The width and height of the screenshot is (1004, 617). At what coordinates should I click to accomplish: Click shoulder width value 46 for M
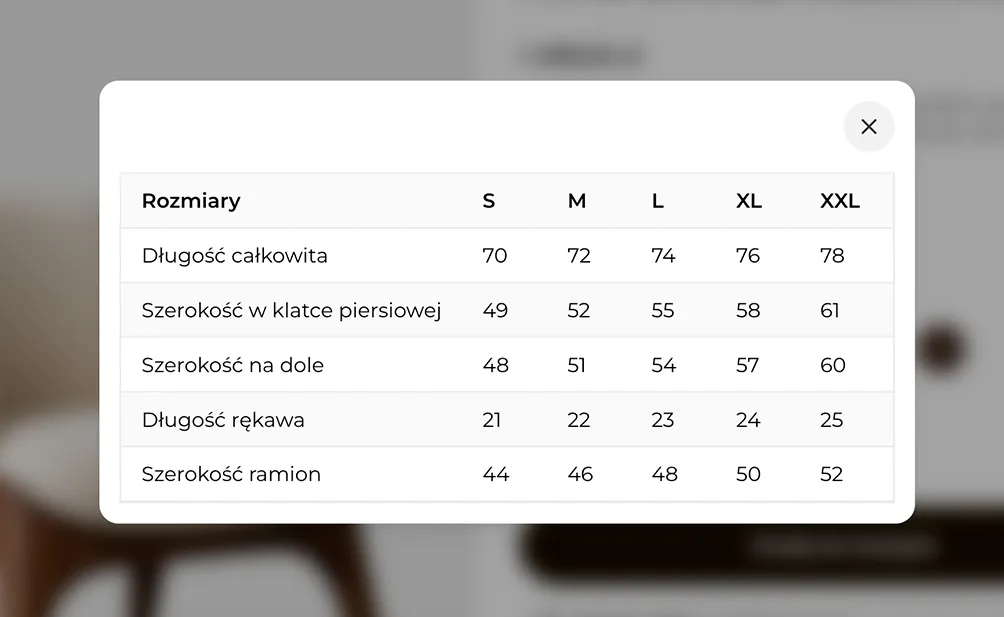579,474
